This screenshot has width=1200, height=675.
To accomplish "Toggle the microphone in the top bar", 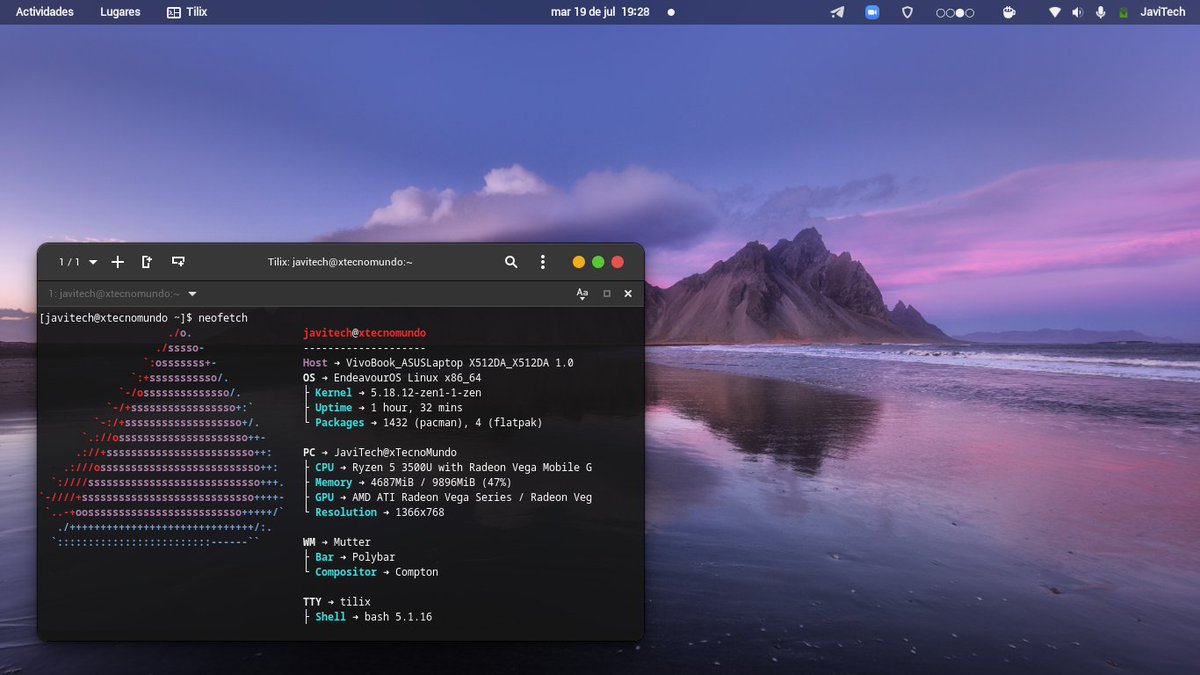I will tap(1100, 12).
